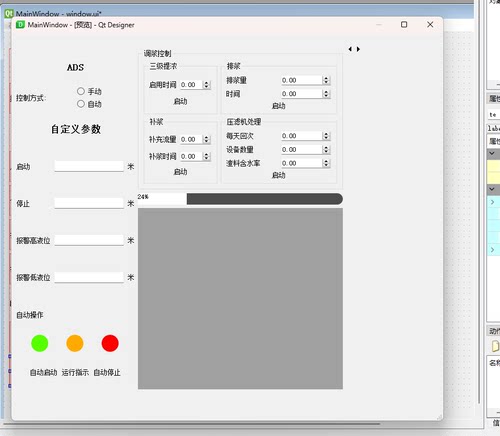Screen dimensions: 500x436
Task: Collapse the first gray property group chevron
Action: click(492, 153)
